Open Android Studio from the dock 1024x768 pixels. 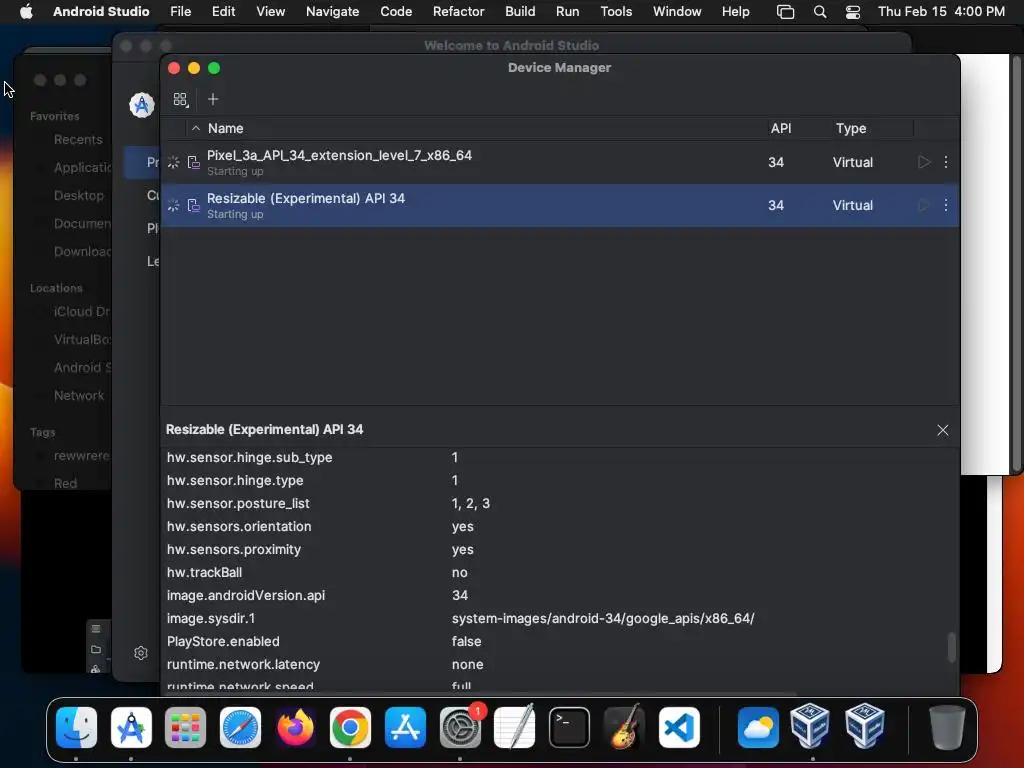coord(131,727)
